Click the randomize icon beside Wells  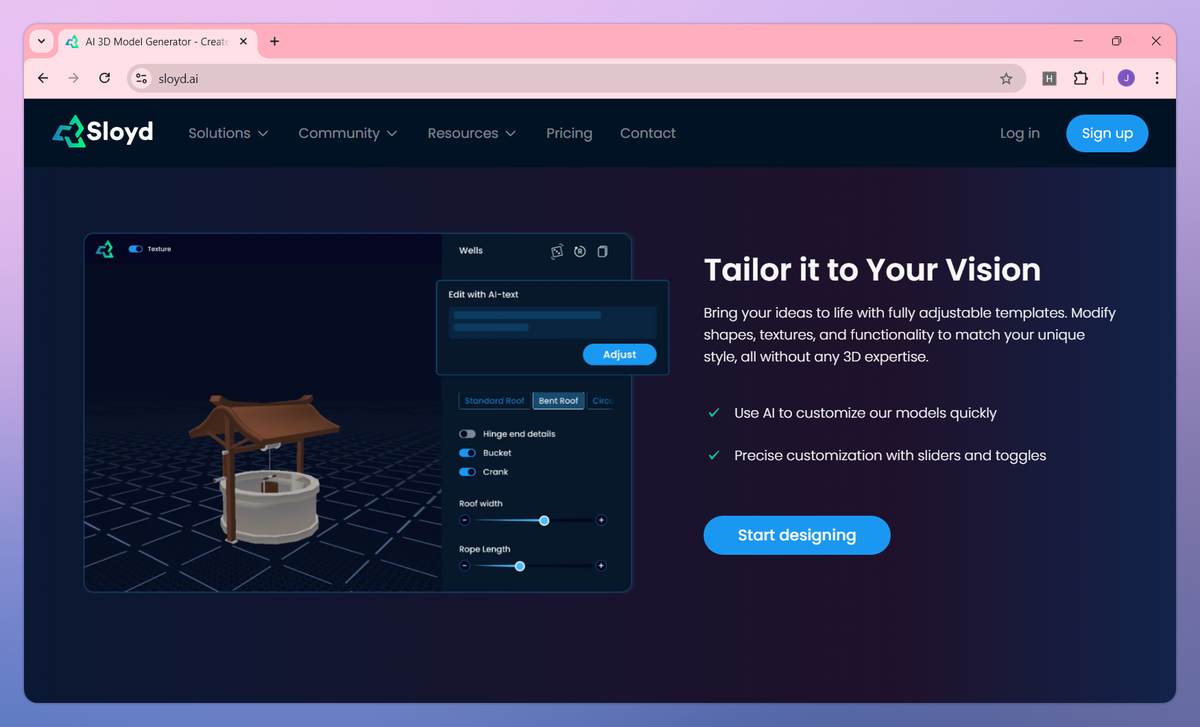557,252
